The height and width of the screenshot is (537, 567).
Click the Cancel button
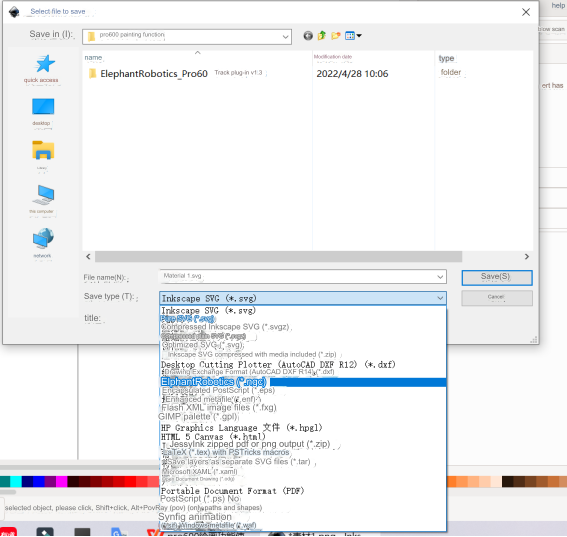496,298
